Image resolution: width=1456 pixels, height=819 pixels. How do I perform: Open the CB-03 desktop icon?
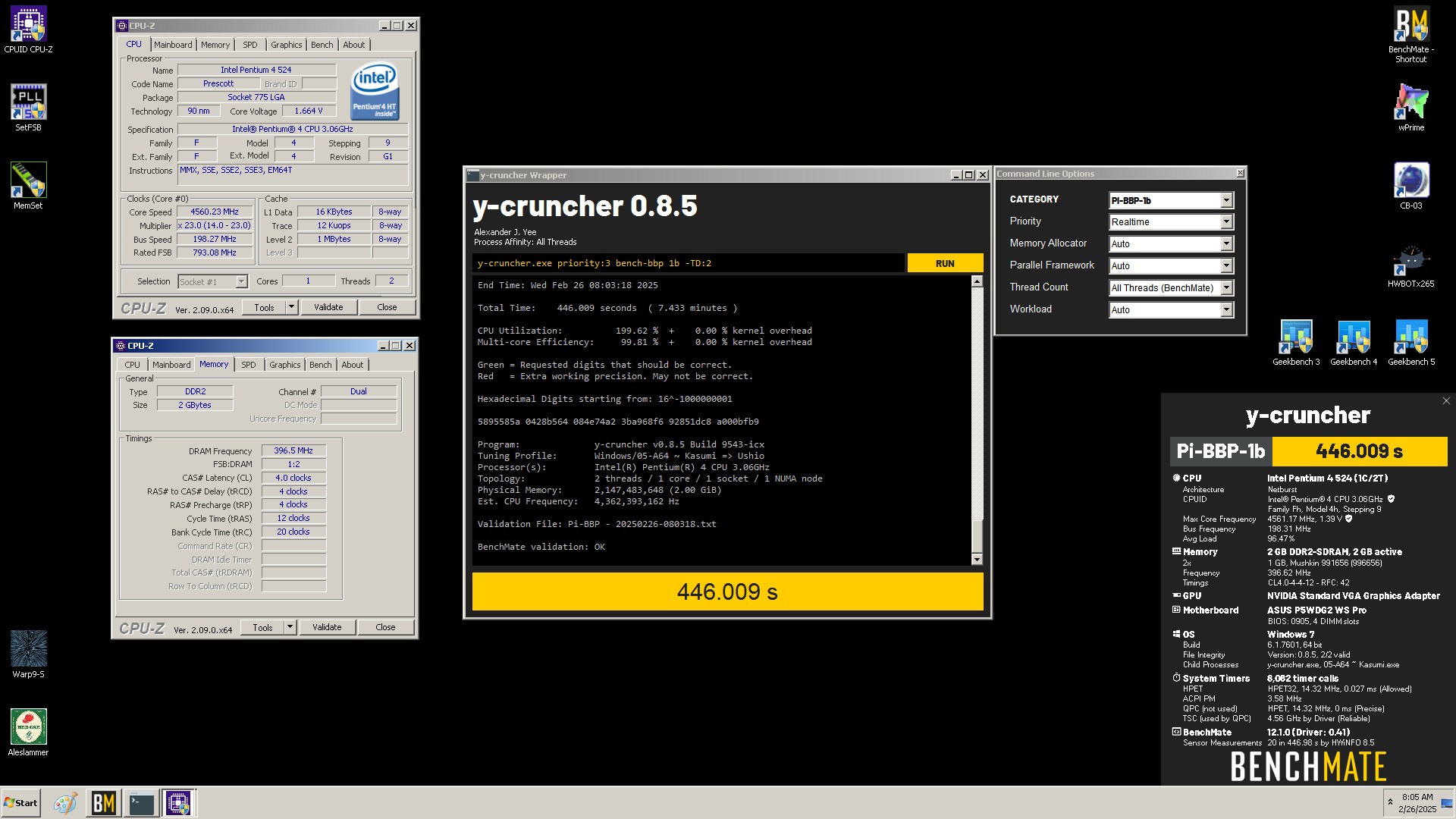(x=1411, y=186)
